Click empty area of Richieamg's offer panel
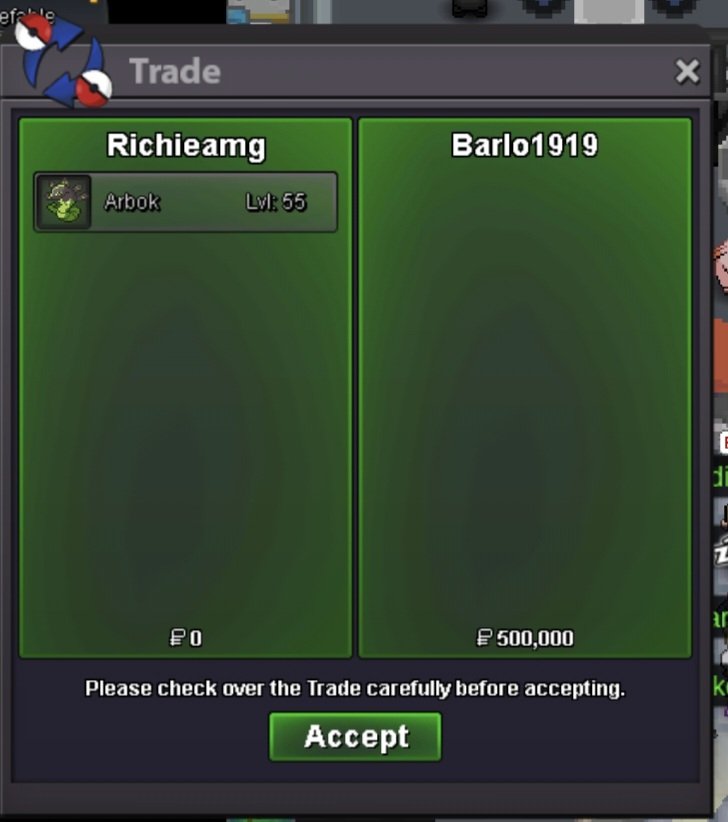The width and height of the screenshot is (728, 822). (186, 419)
